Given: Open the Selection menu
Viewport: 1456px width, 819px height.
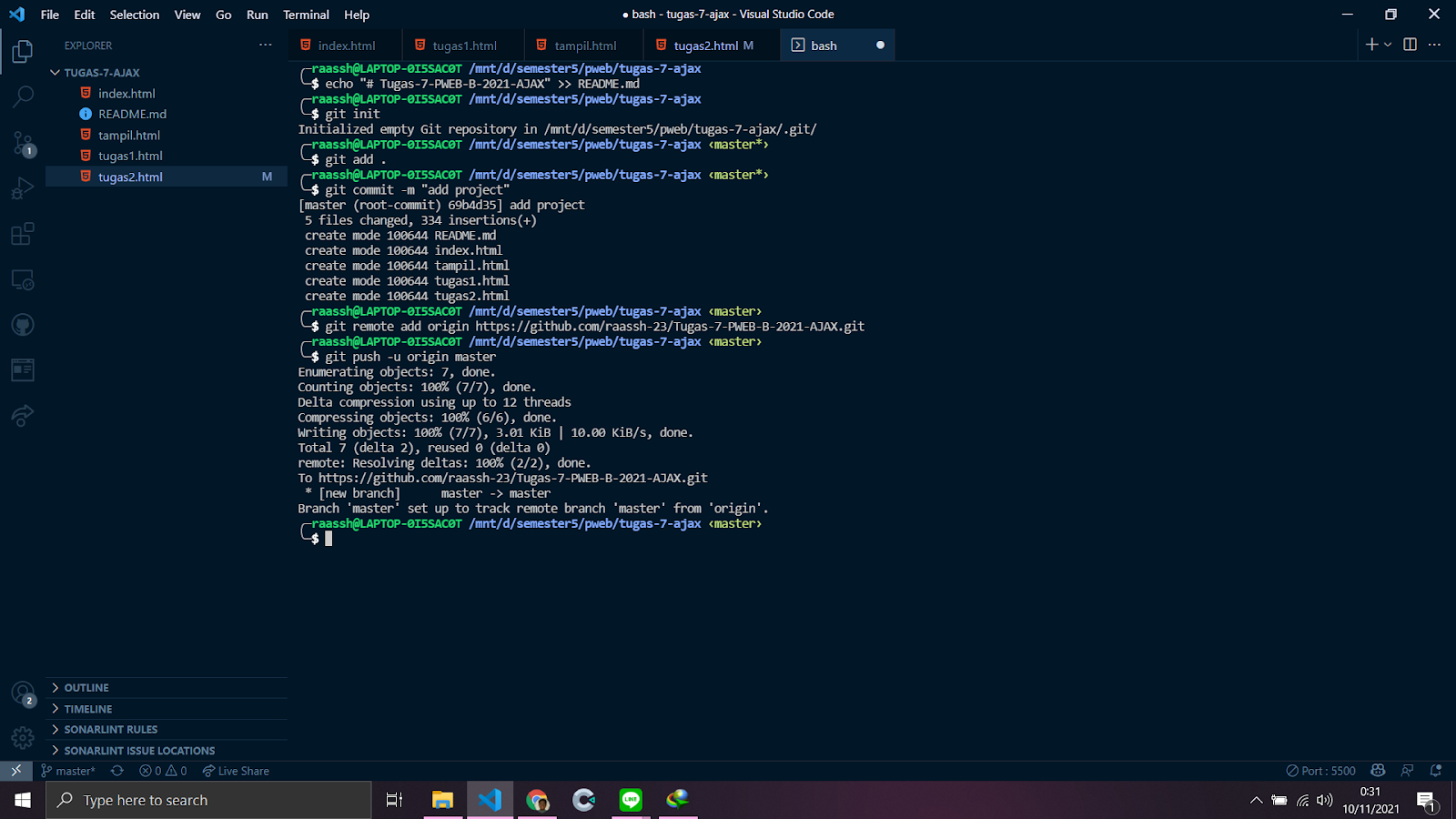Looking at the screenshot, I should tap(135, 15).
